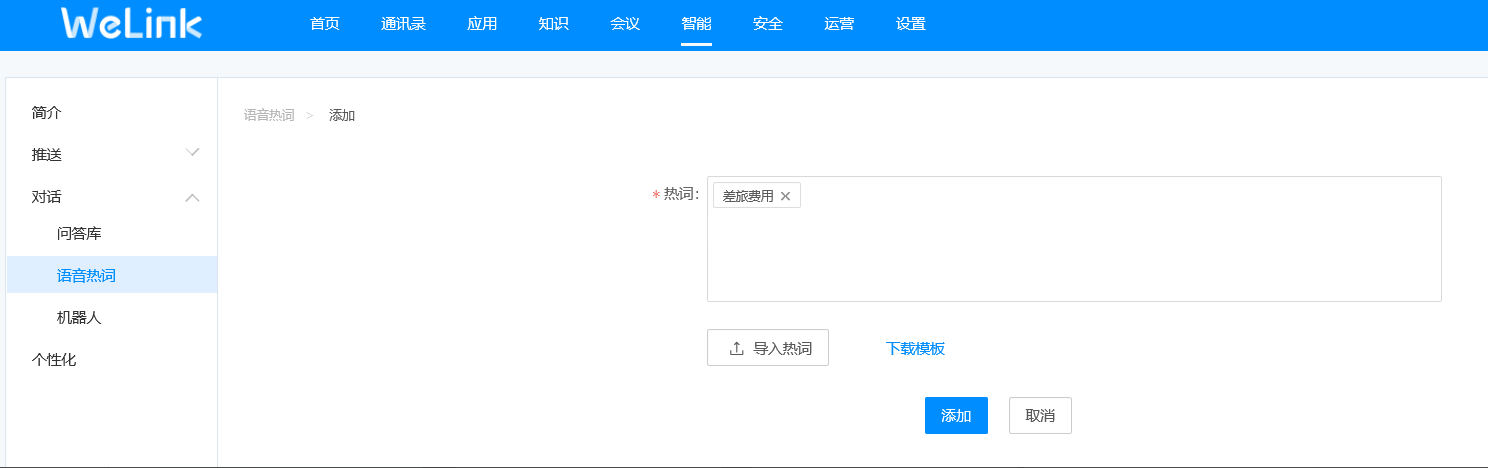Select 机器人 in the sidebar
Screen dimensions: 1488x468
[79, 318]
